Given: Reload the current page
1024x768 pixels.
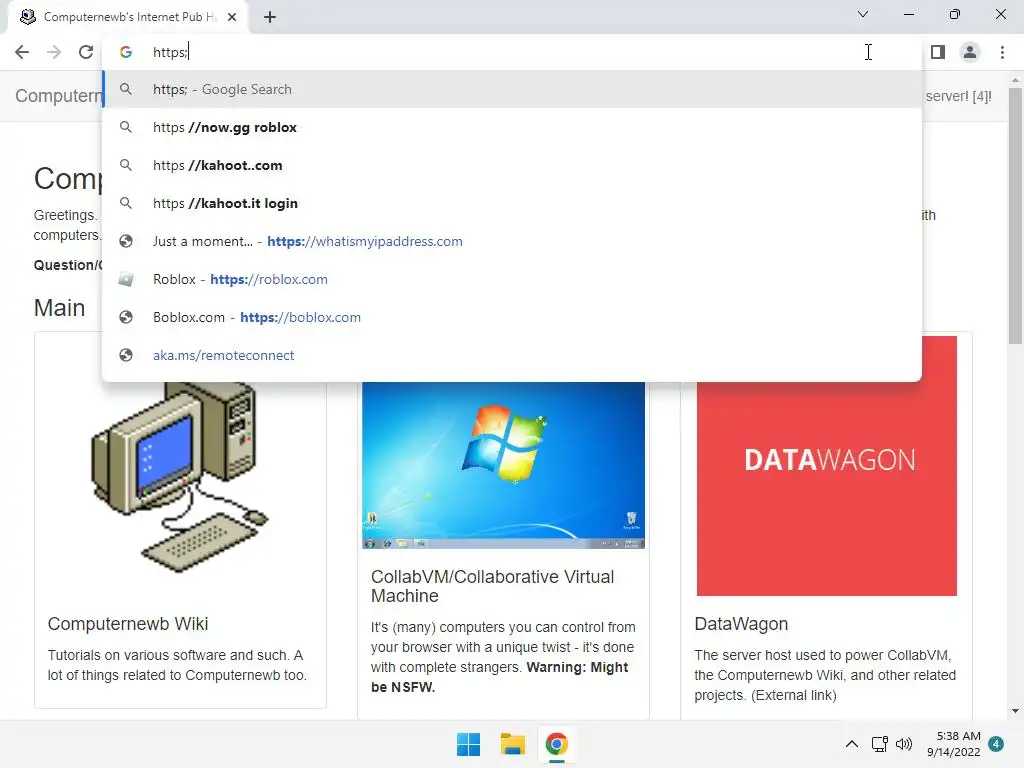Looking at the screenshot, I should 86,52.
